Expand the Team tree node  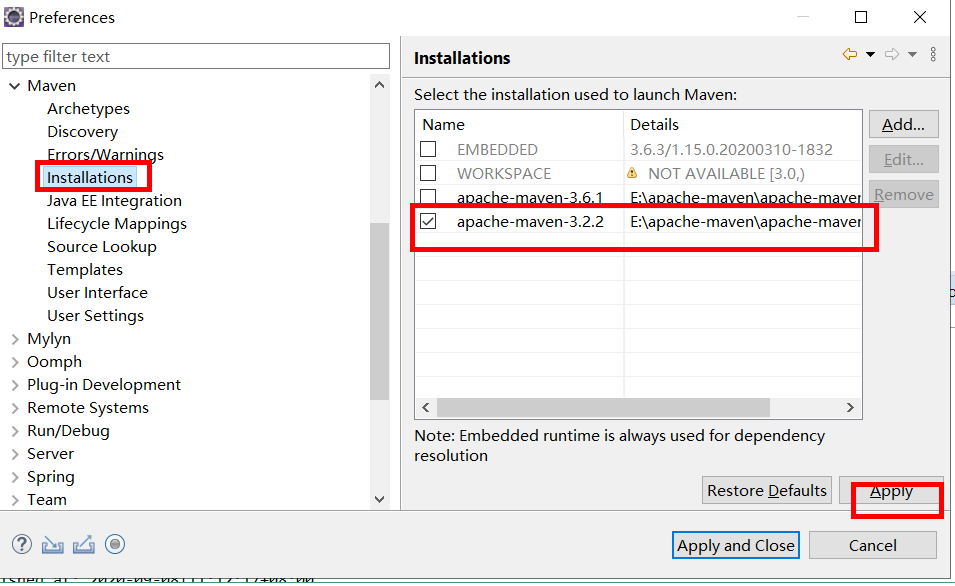(x=15, y=500)
